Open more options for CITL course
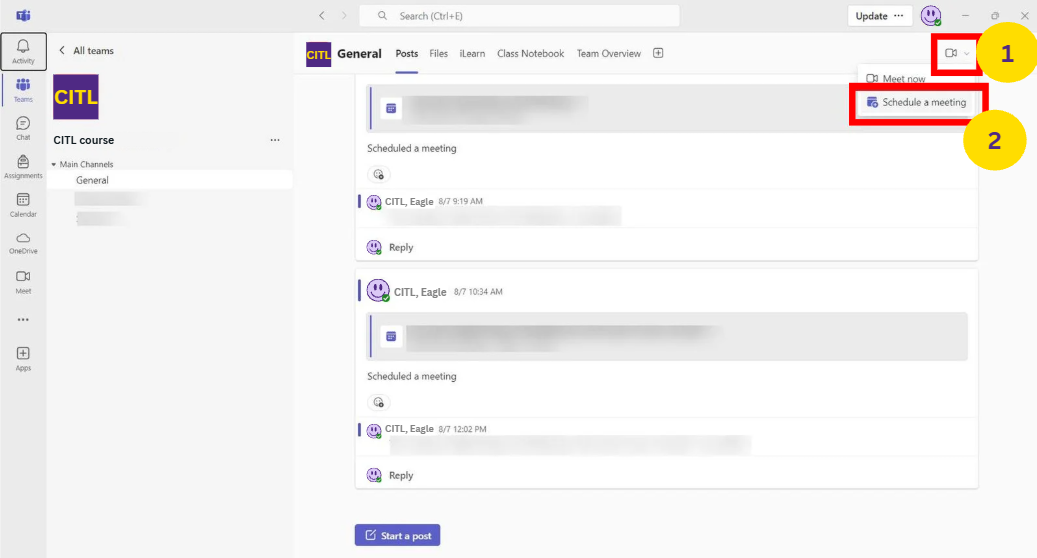 pos(275,140)
